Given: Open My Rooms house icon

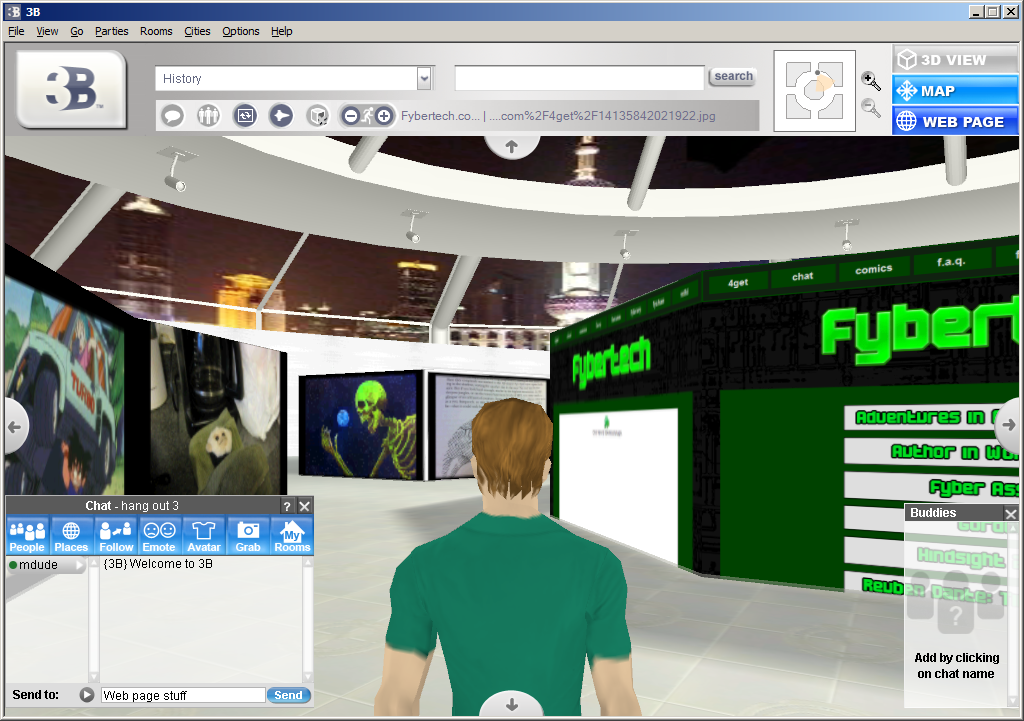Looking at the screenshot, I should [x=292, y=536].
